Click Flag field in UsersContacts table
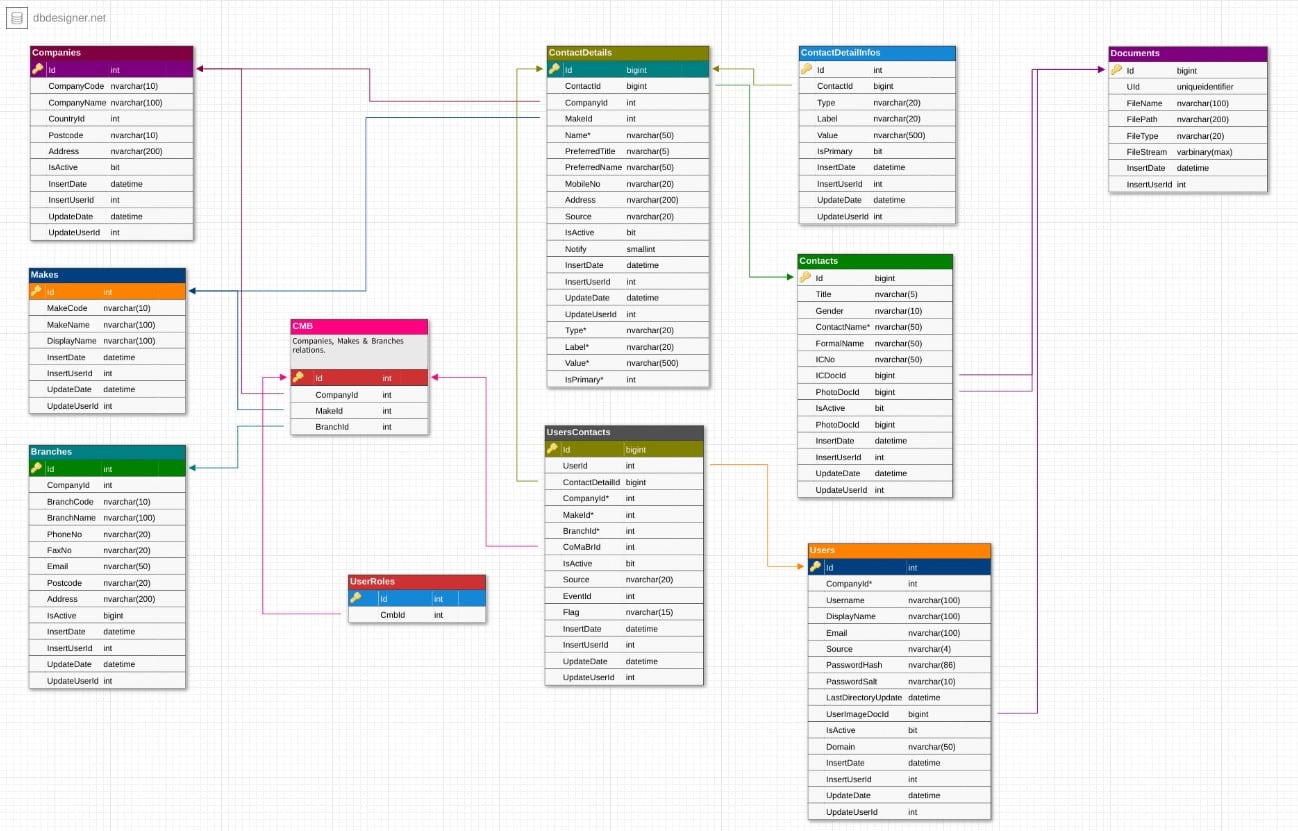This screenshot has width=1298, height=831. [624, 612]
